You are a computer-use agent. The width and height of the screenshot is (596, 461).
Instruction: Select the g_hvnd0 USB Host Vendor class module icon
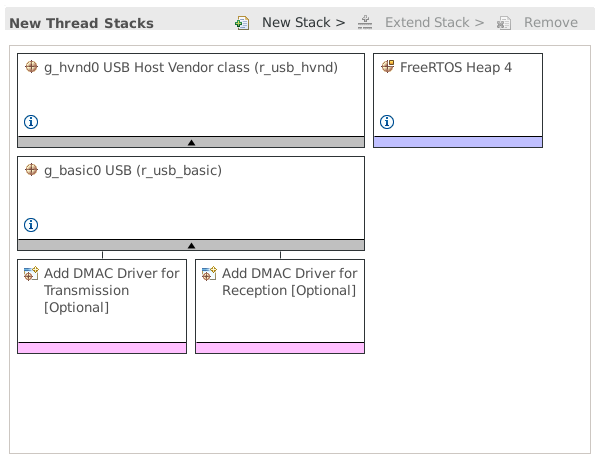(x=31, y=67)
